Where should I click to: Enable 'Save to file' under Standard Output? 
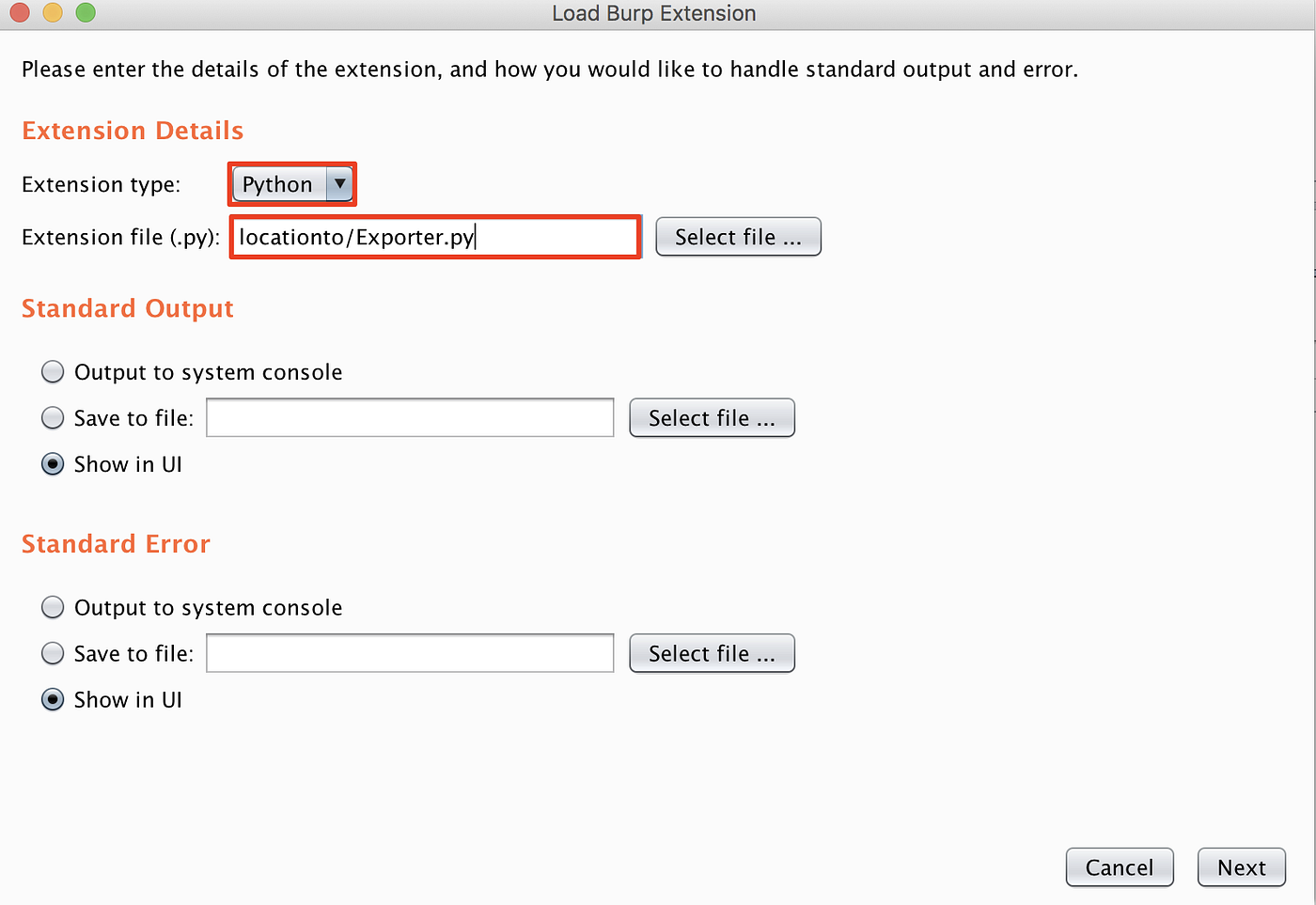click(53, 417)
